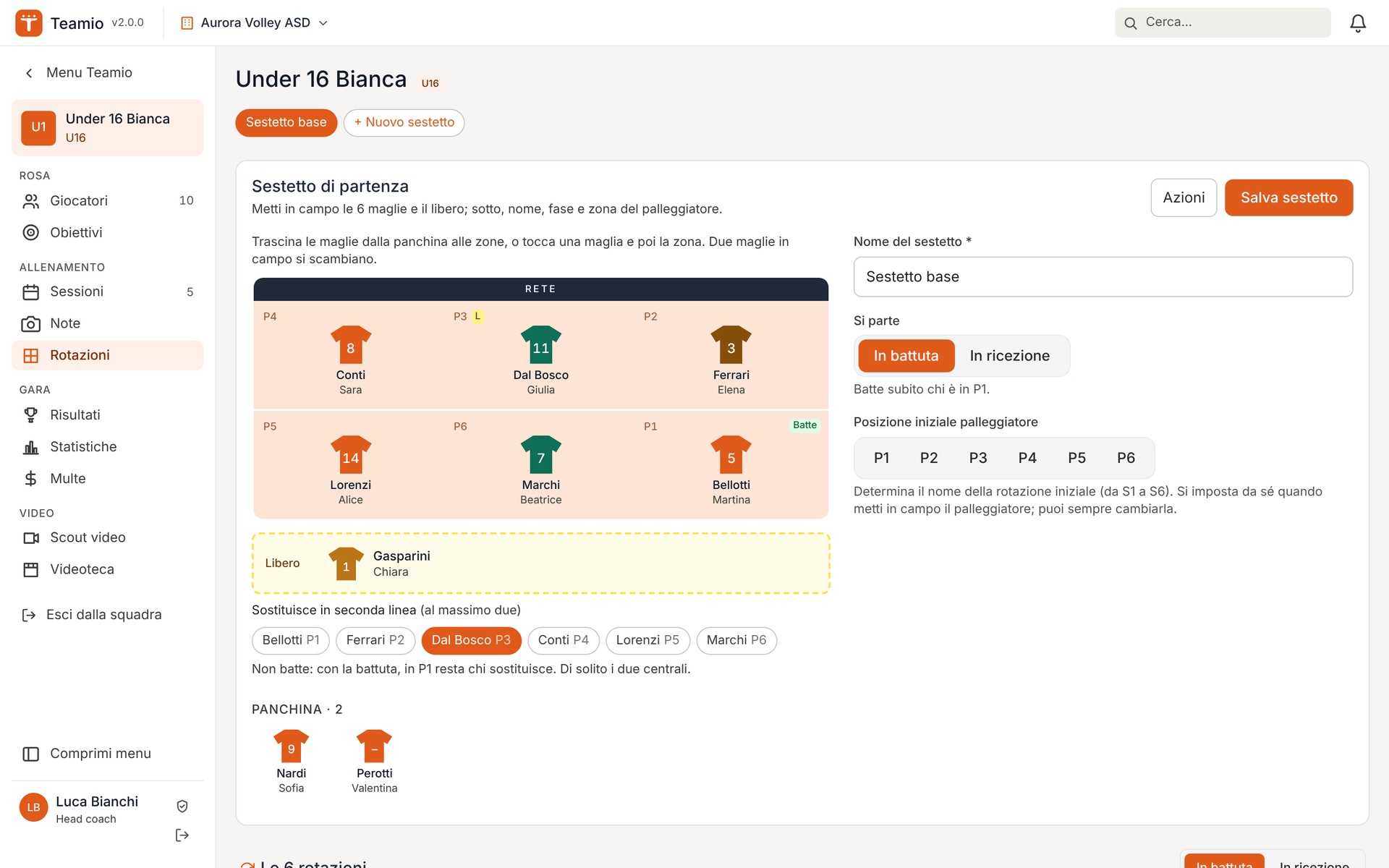Set start to In ricezione
The width and height of the screenshot is (1389, 868).
click(1009, 356)
